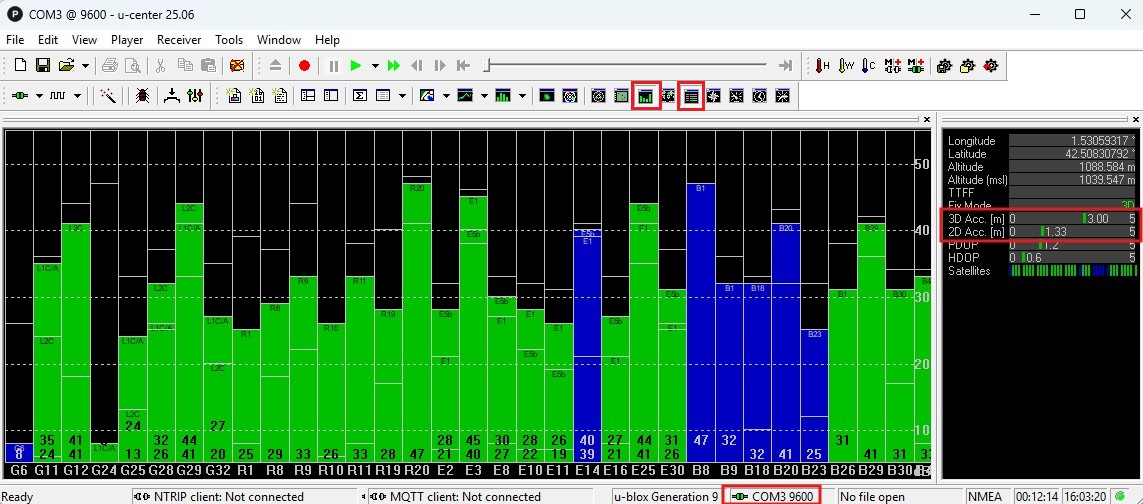Toggle the green Play button
Screen dimensions: 1143x504
pyautogui.click(x=355, y=66)
